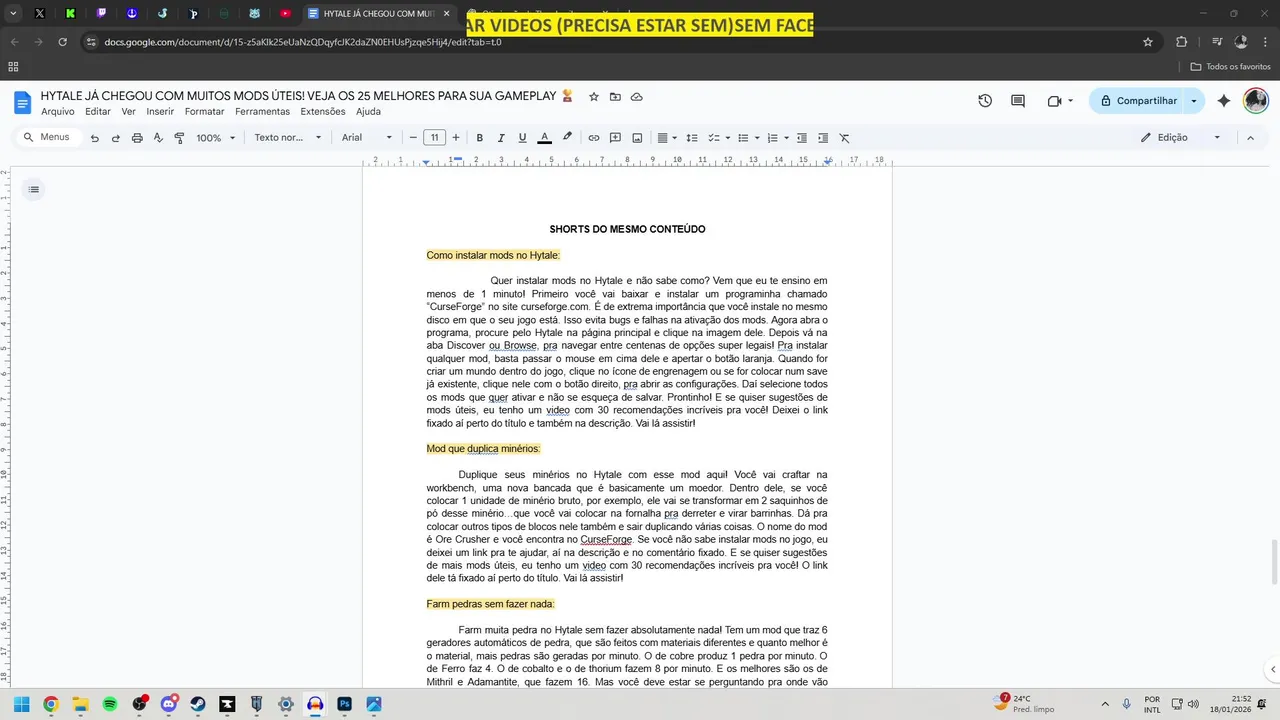Image resolution: width=1280 pixels, height=720 pixels.
Task: Click the Redo arrow in Docs toolbar
Action: click(x=116, y=138)
